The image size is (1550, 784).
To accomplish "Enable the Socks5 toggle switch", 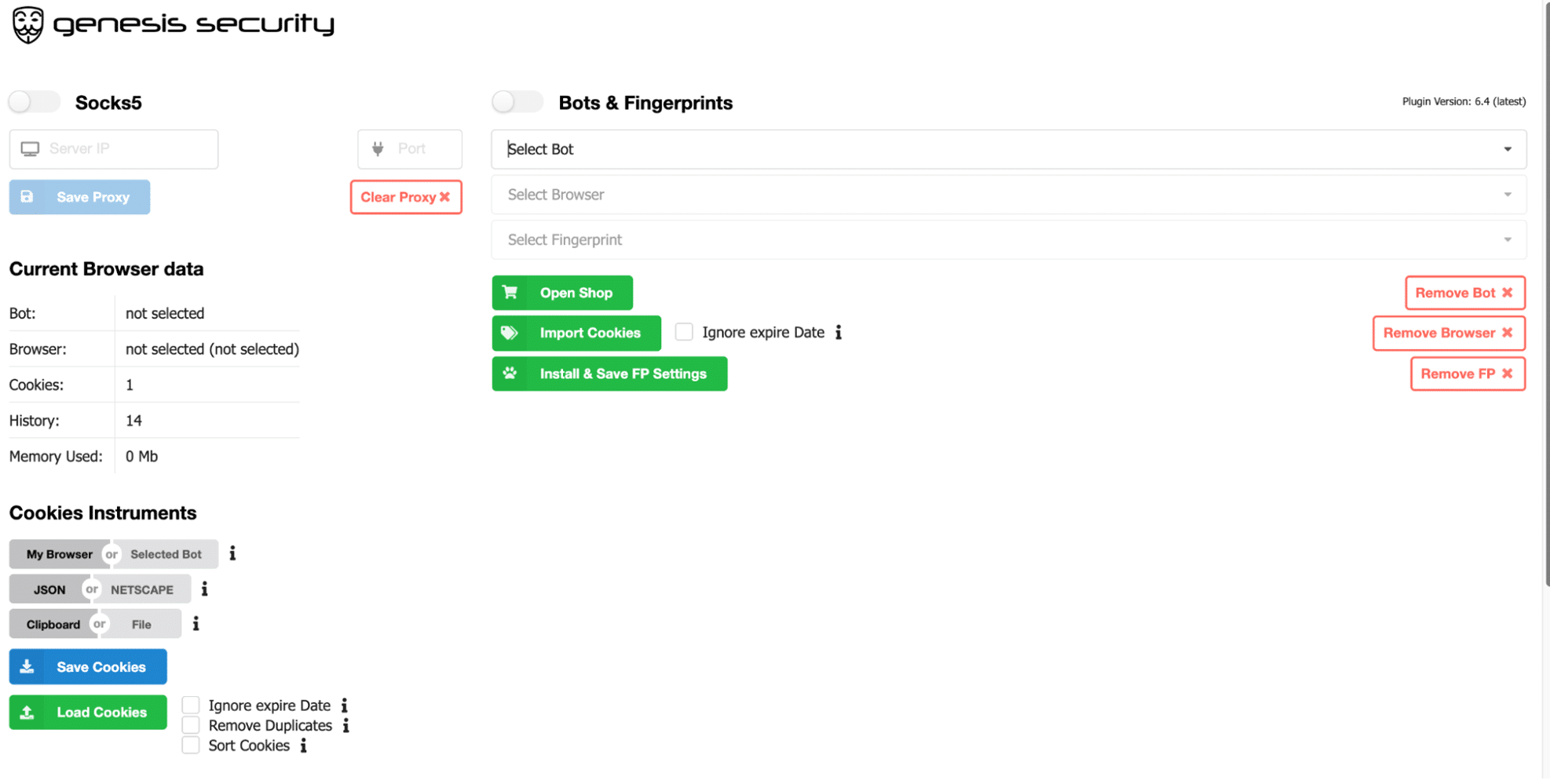I will tap(35, 102).
